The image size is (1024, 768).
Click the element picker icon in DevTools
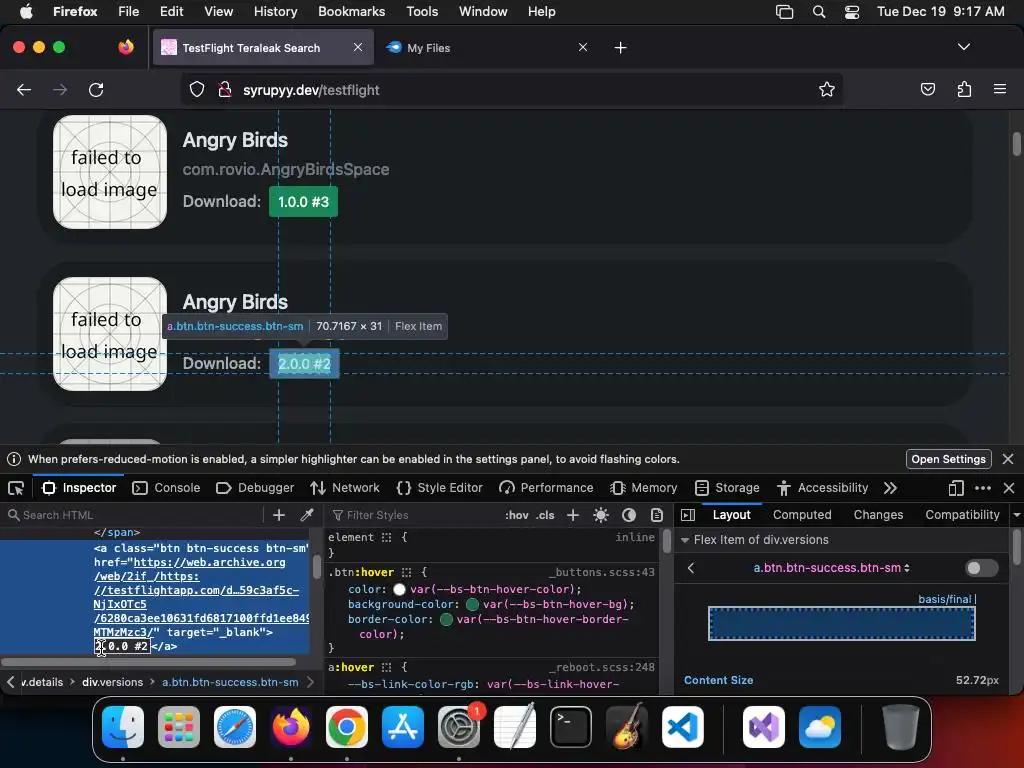(16, 488)
